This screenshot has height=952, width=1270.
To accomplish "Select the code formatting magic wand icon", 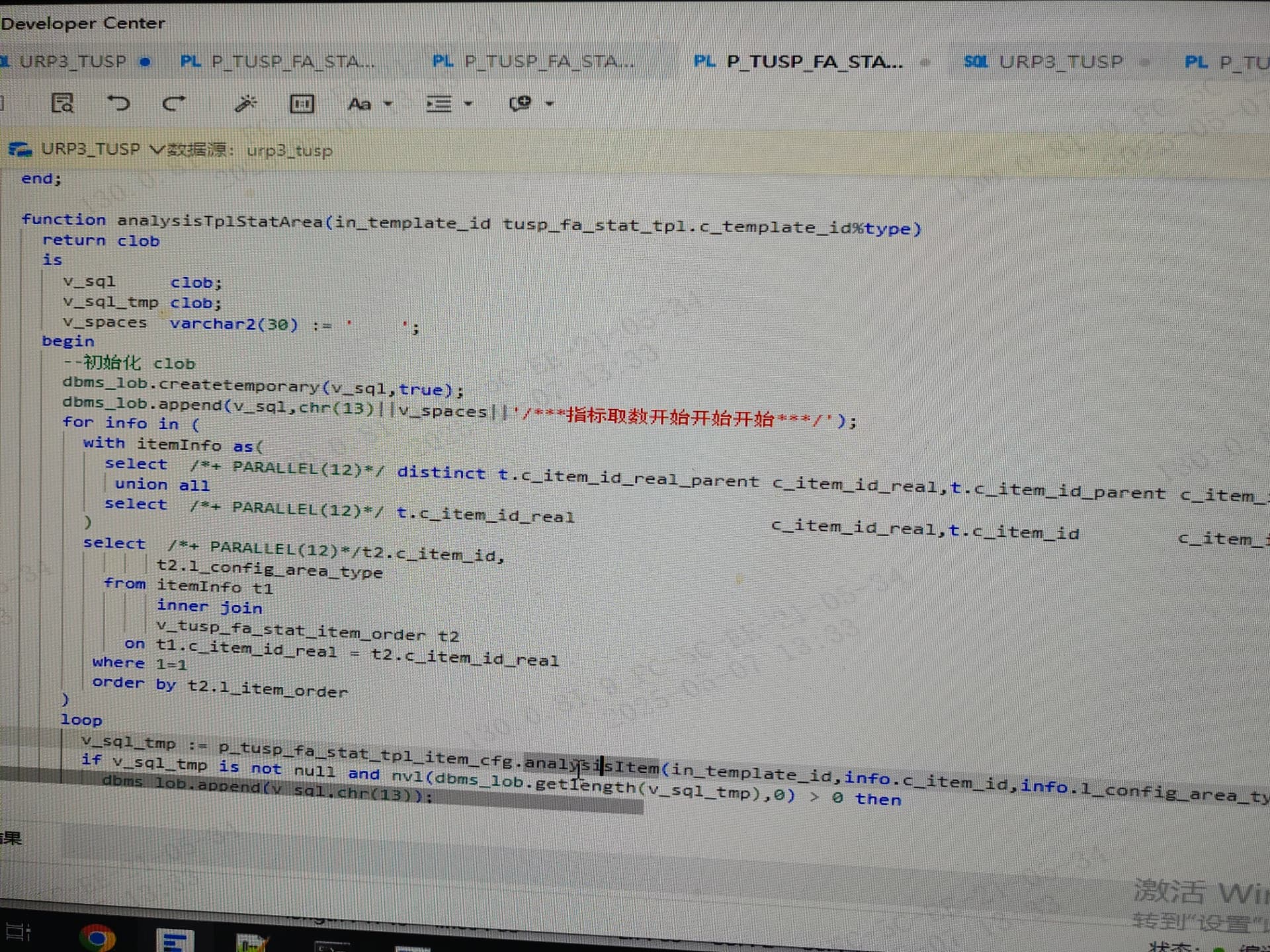I will [x=247, y=103].
